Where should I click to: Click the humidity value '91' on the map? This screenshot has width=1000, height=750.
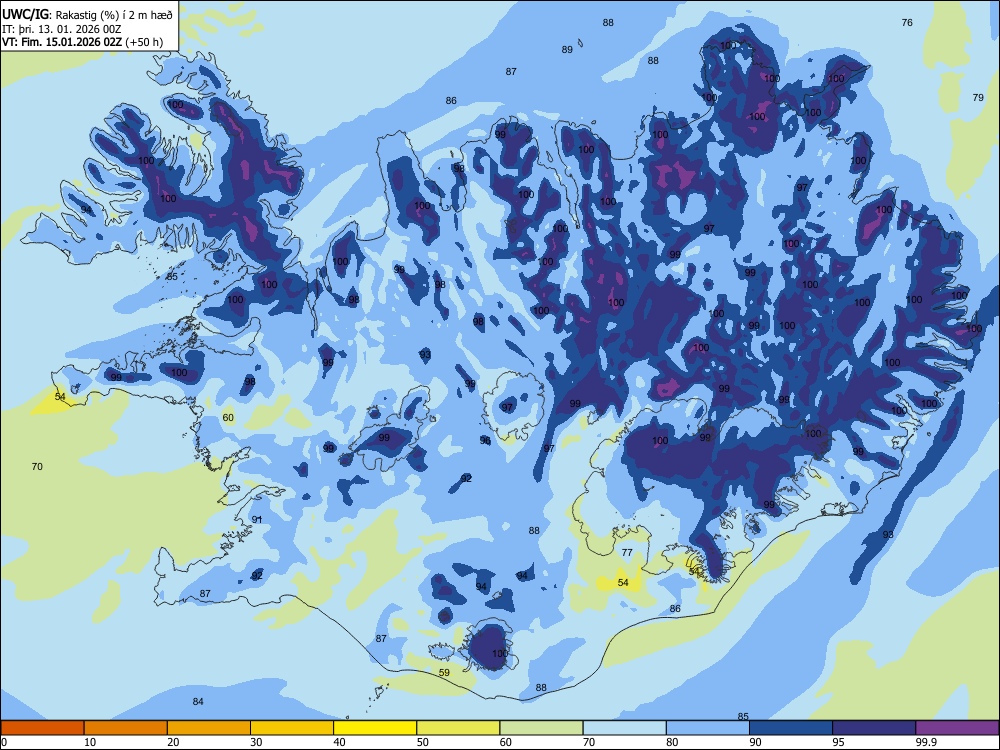pyautogui.click(x=256, y=519)
